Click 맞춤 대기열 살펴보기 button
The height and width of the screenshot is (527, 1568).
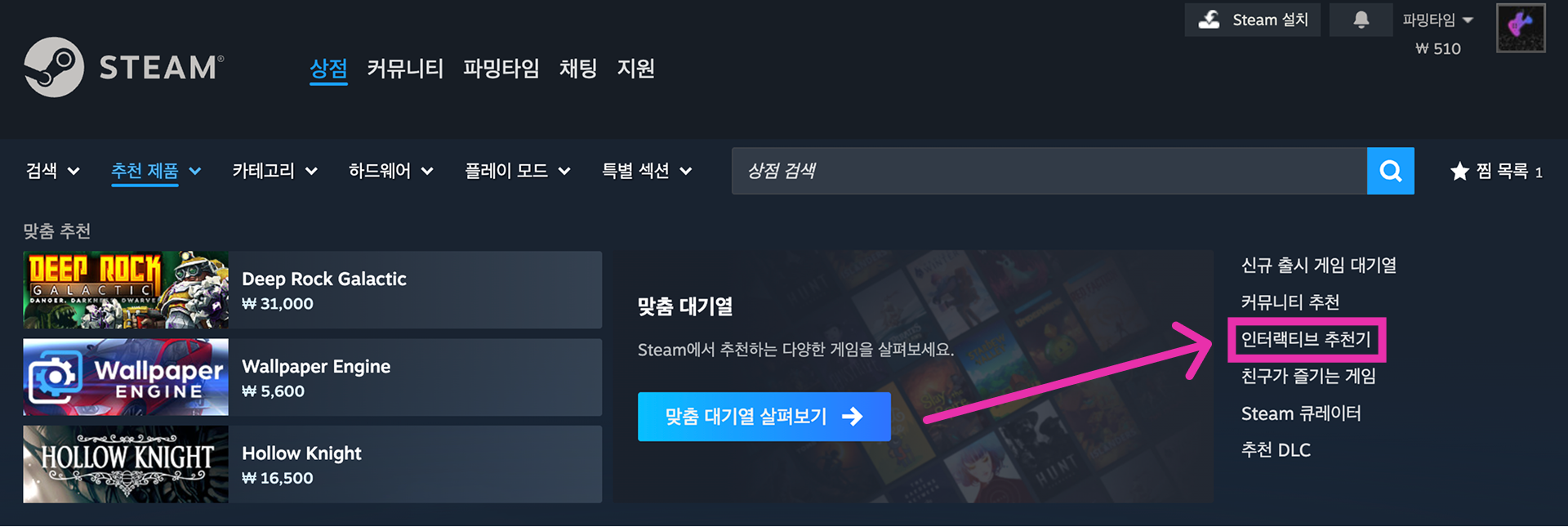pyautogui.click(x=764, y=417)
